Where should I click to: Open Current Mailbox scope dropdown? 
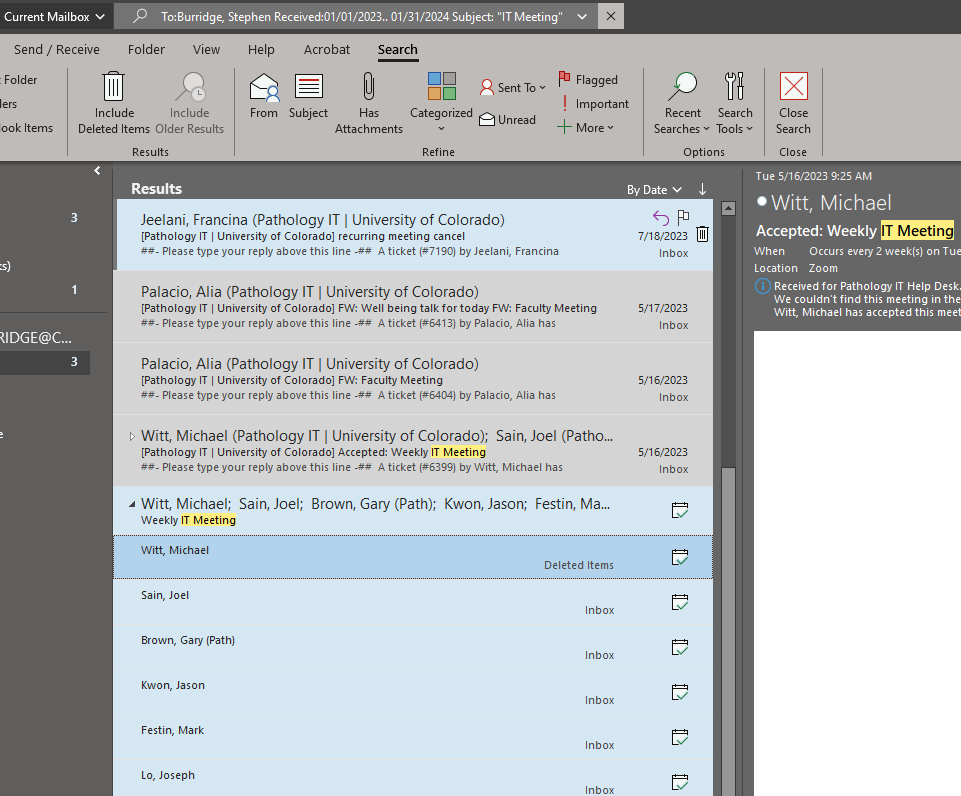(54, 17)
